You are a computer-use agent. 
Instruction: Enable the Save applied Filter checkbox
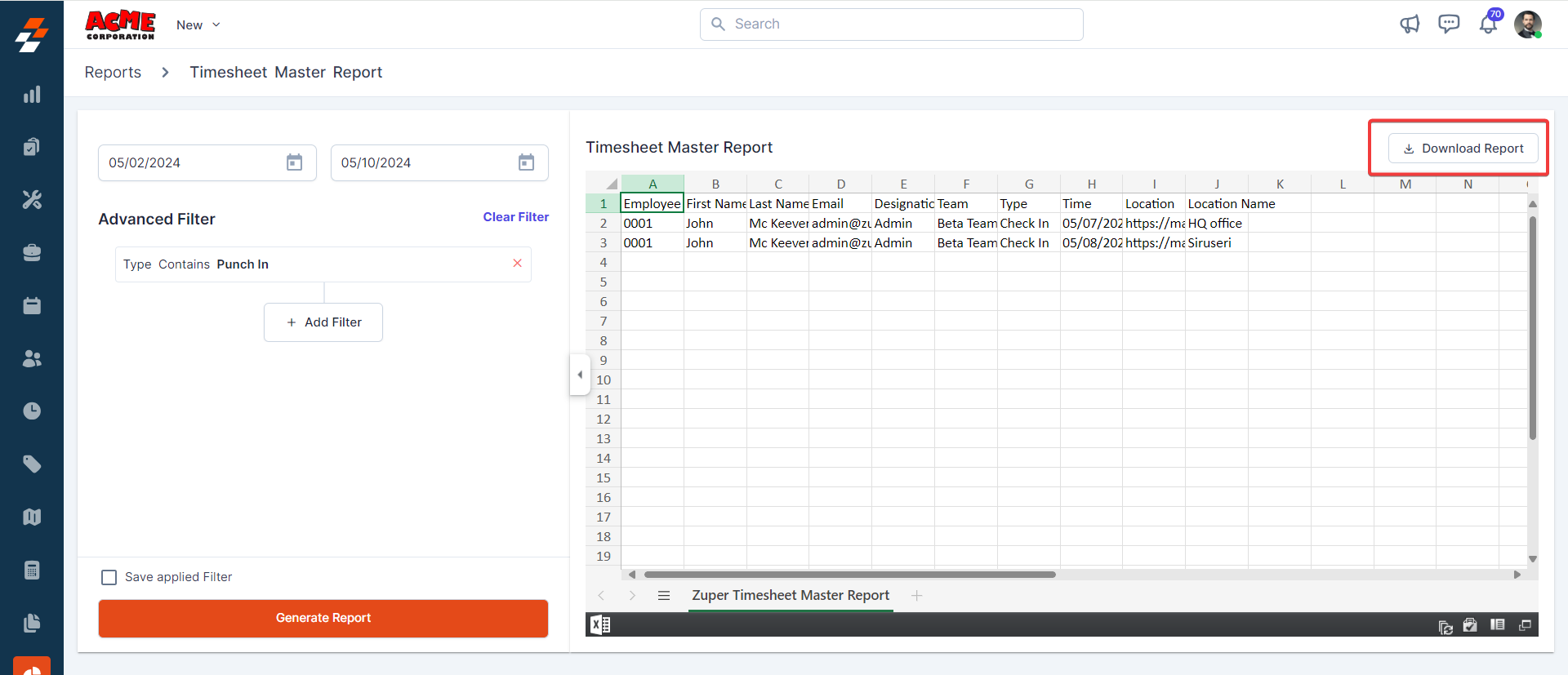pyautogui.click(x=109, y=577)
